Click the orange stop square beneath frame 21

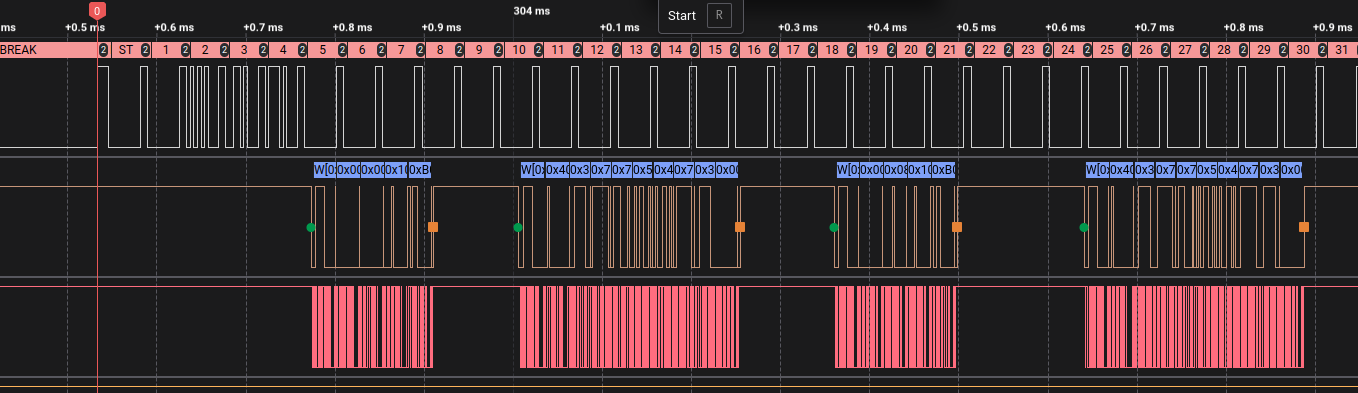point(957,227)
